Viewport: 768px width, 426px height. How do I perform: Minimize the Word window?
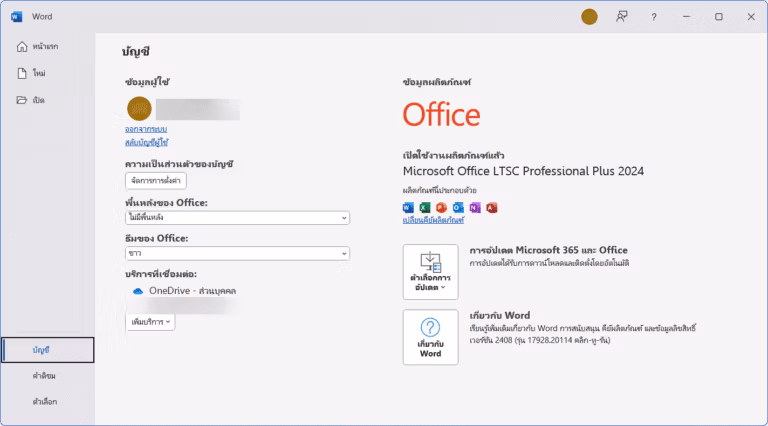[x=686, y=17]
